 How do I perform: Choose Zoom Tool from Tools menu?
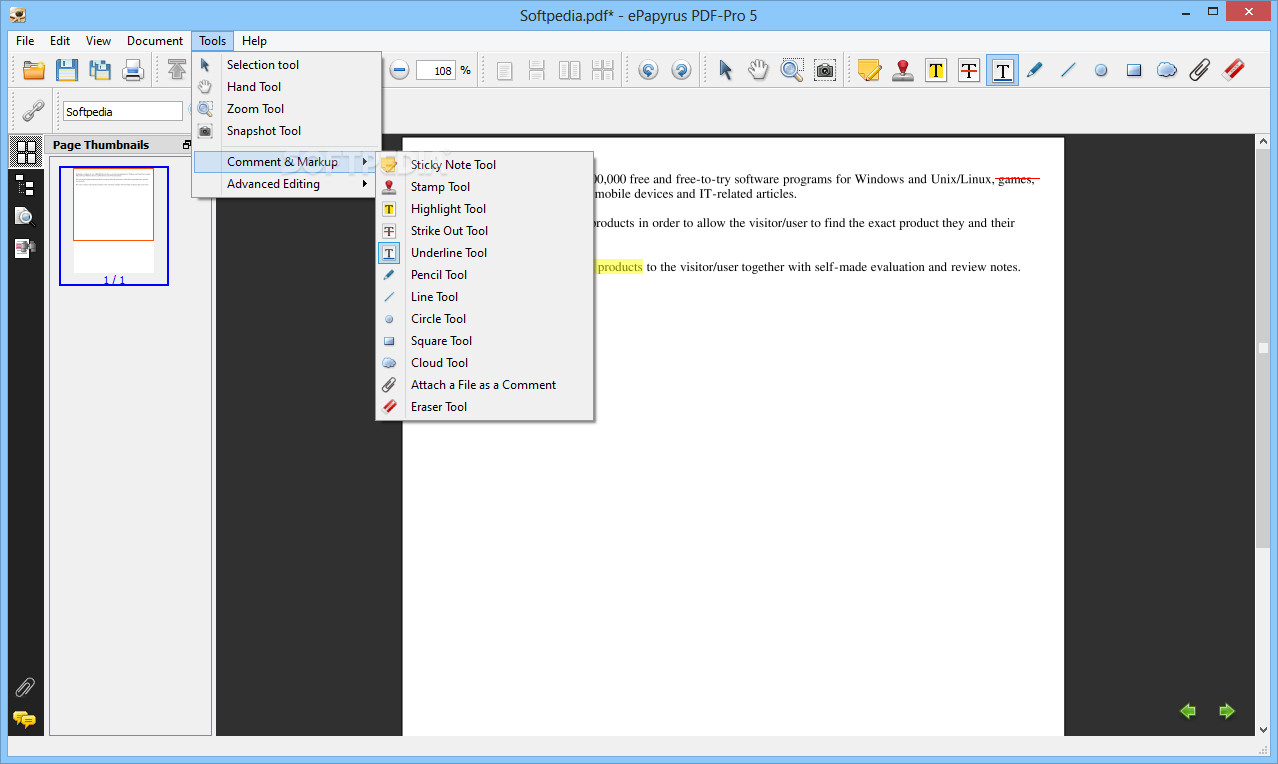click(287, 109)
